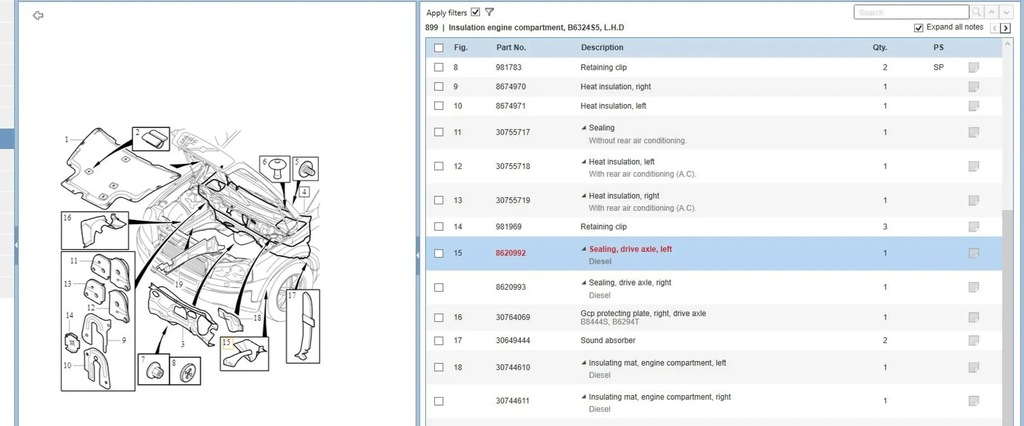The image size is (1024, 426).
Task: Open note icon for Retaining clip 981969
Action: pyautogui.click(x=974, y=227)
